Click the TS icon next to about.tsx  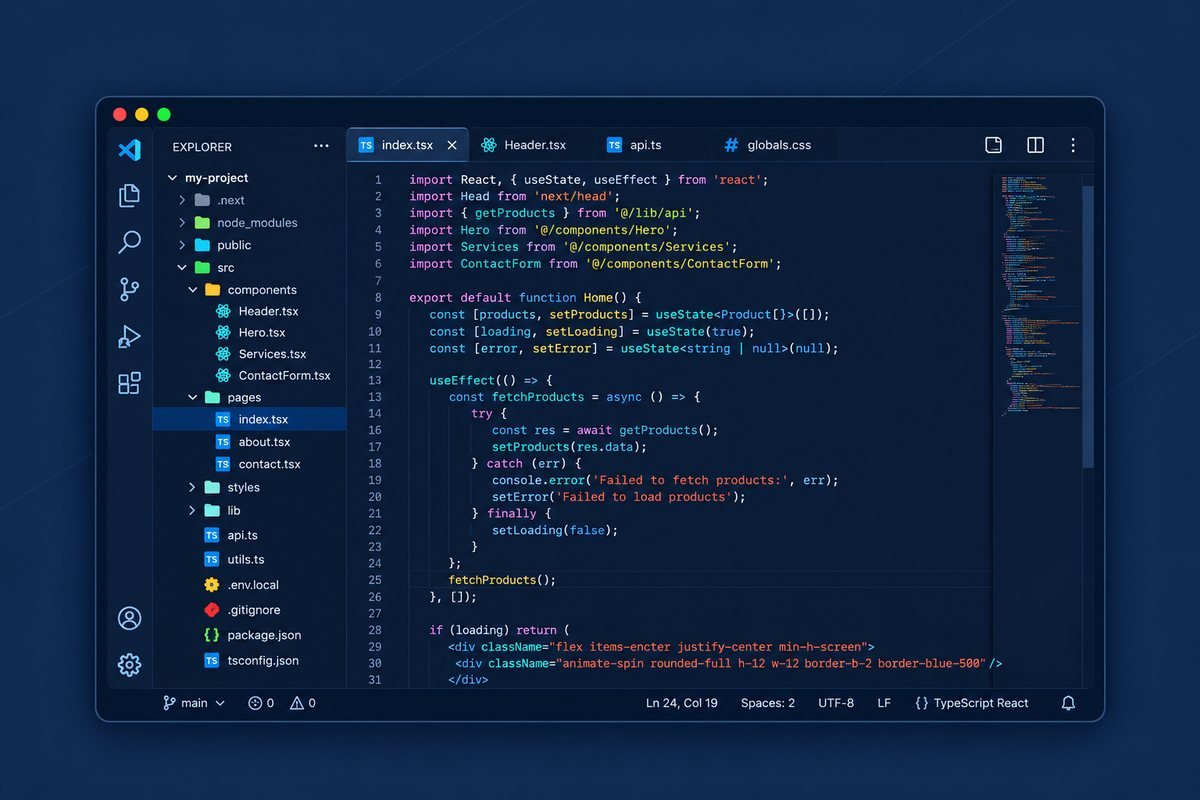point(223,442)
